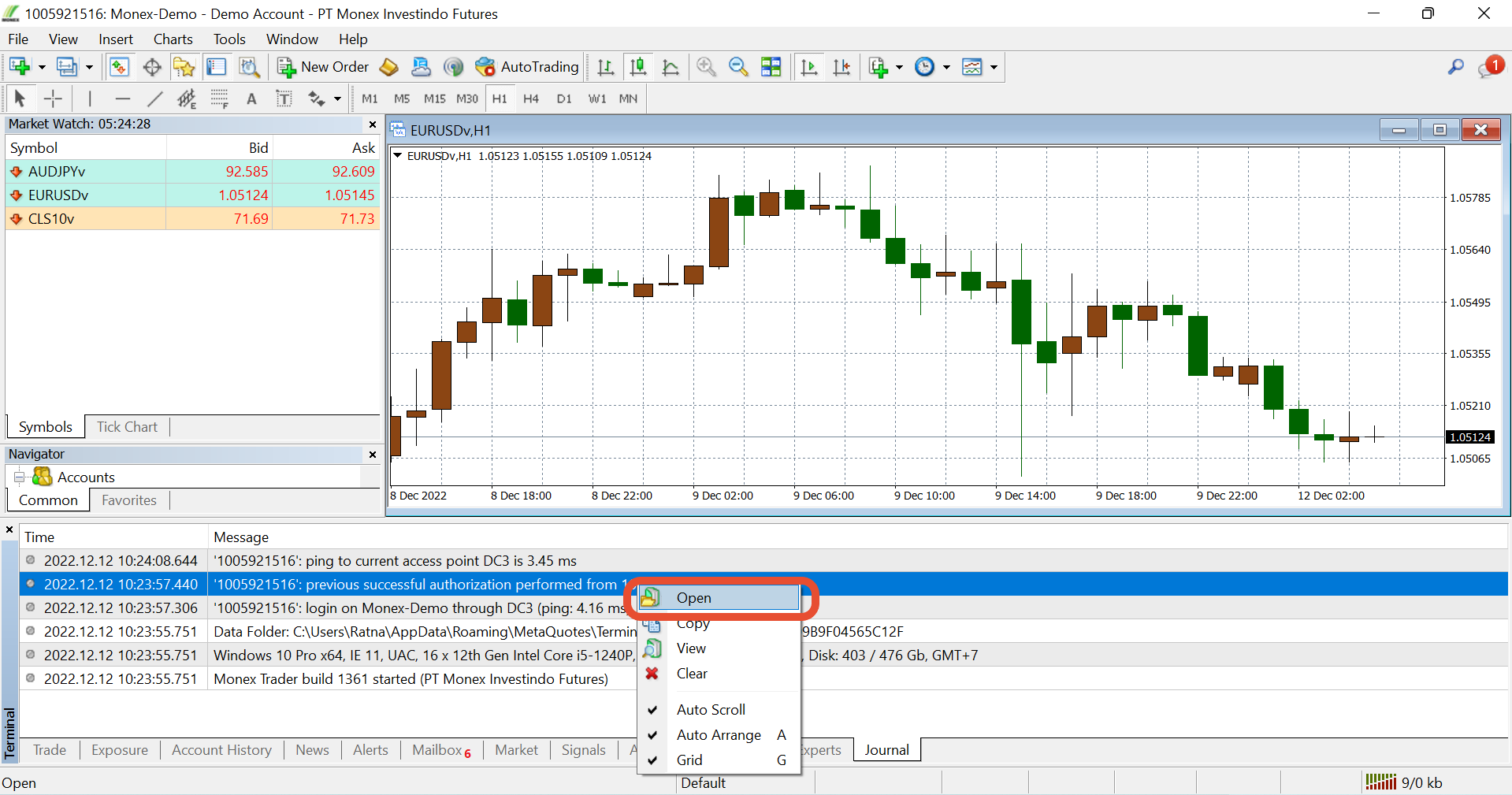The image size is (1512, 795).
Task: Close the Market Watch panel
Action: click(373, 124)
